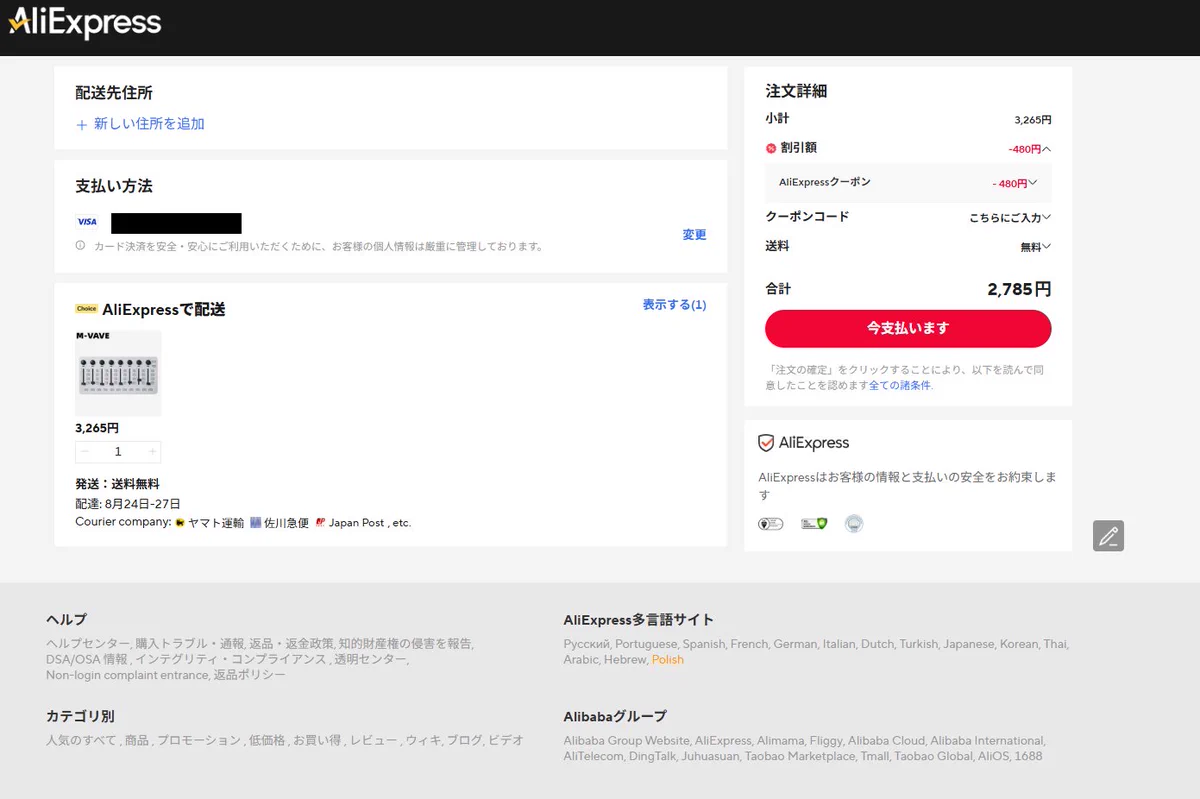Switch to German language site
The image size is (1200, 799).
[794, 645]
